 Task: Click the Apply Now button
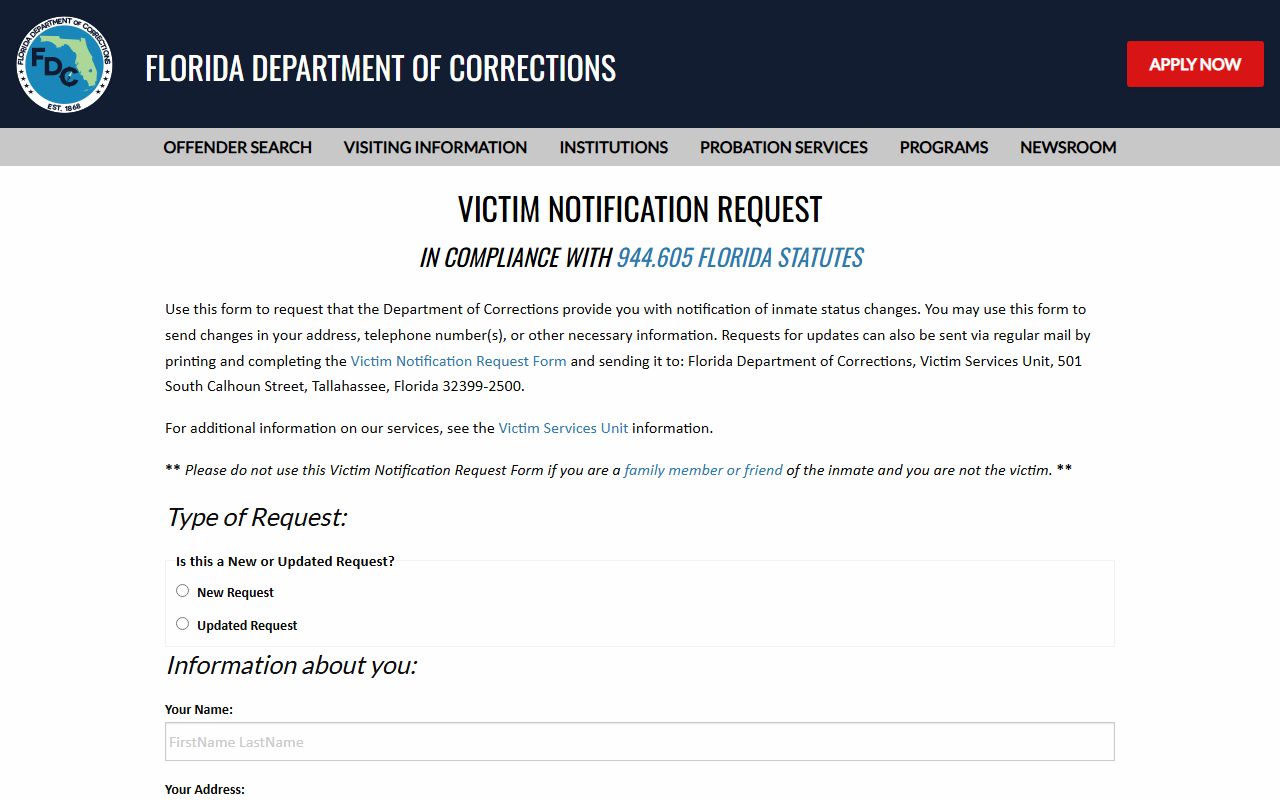point(1195,64)
